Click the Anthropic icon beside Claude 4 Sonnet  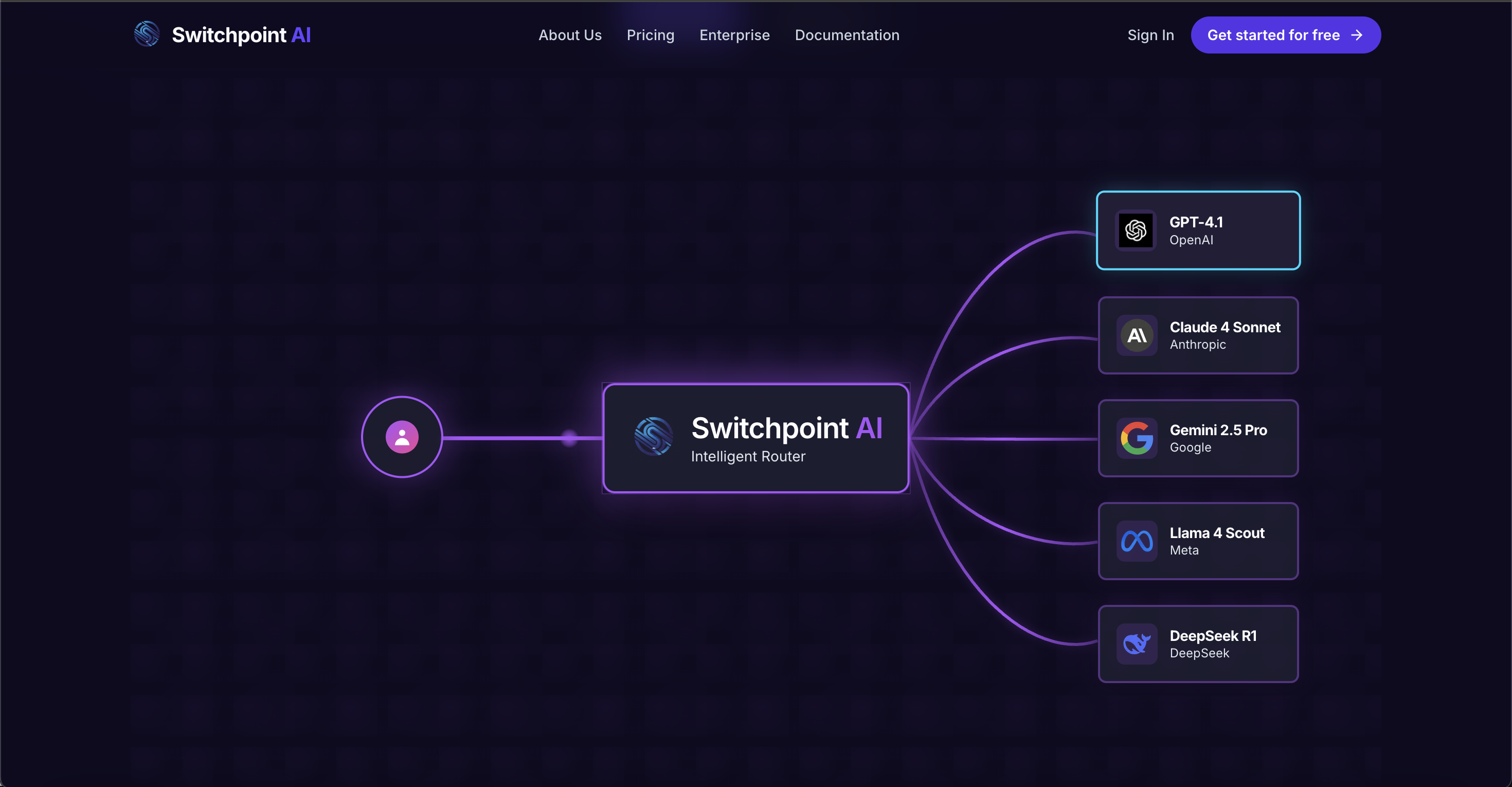point(1137,335)
